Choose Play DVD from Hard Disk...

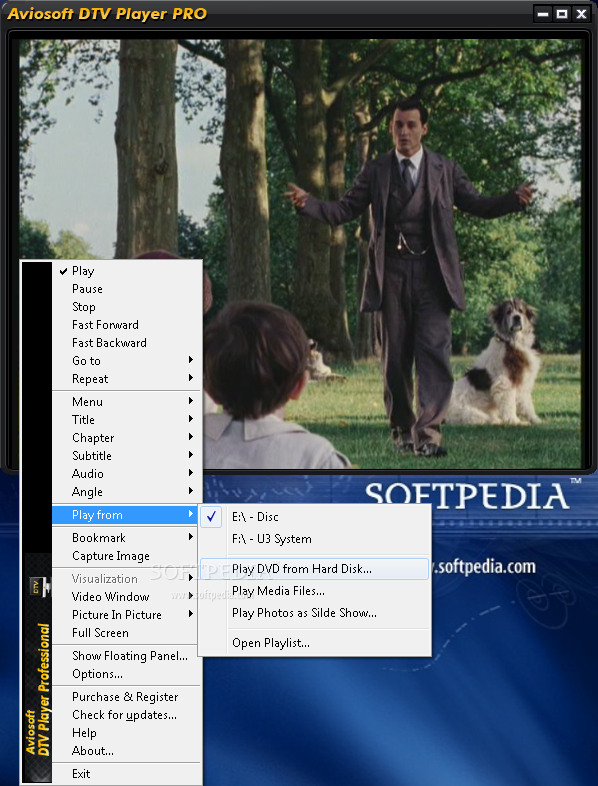314,569
